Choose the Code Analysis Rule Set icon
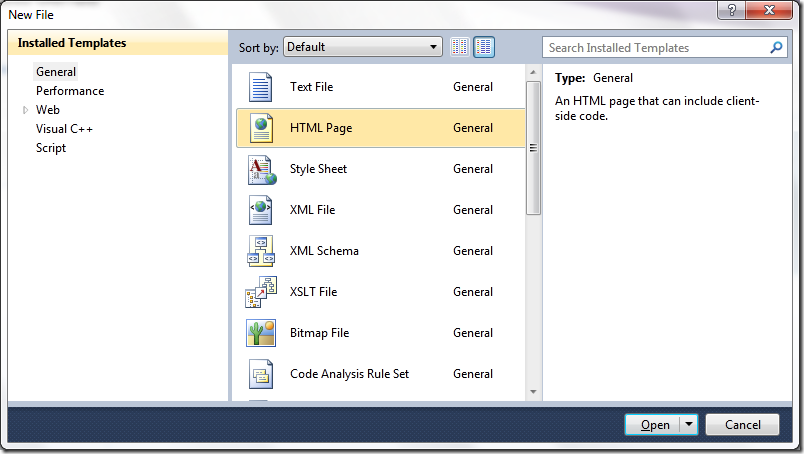Viewport: 804px width, 454px height. tap(260, 374)
